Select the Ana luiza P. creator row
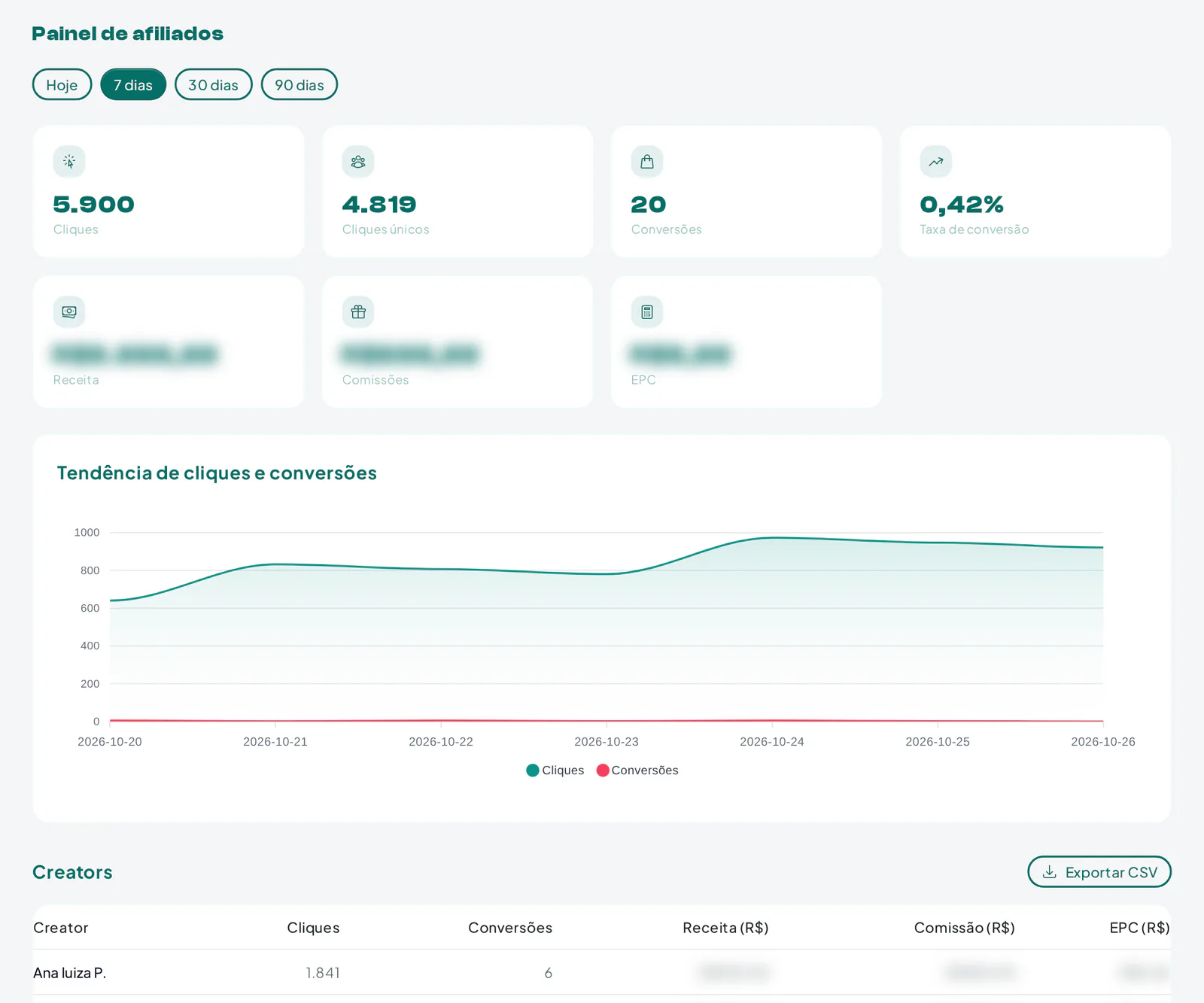 coord(602,972)
